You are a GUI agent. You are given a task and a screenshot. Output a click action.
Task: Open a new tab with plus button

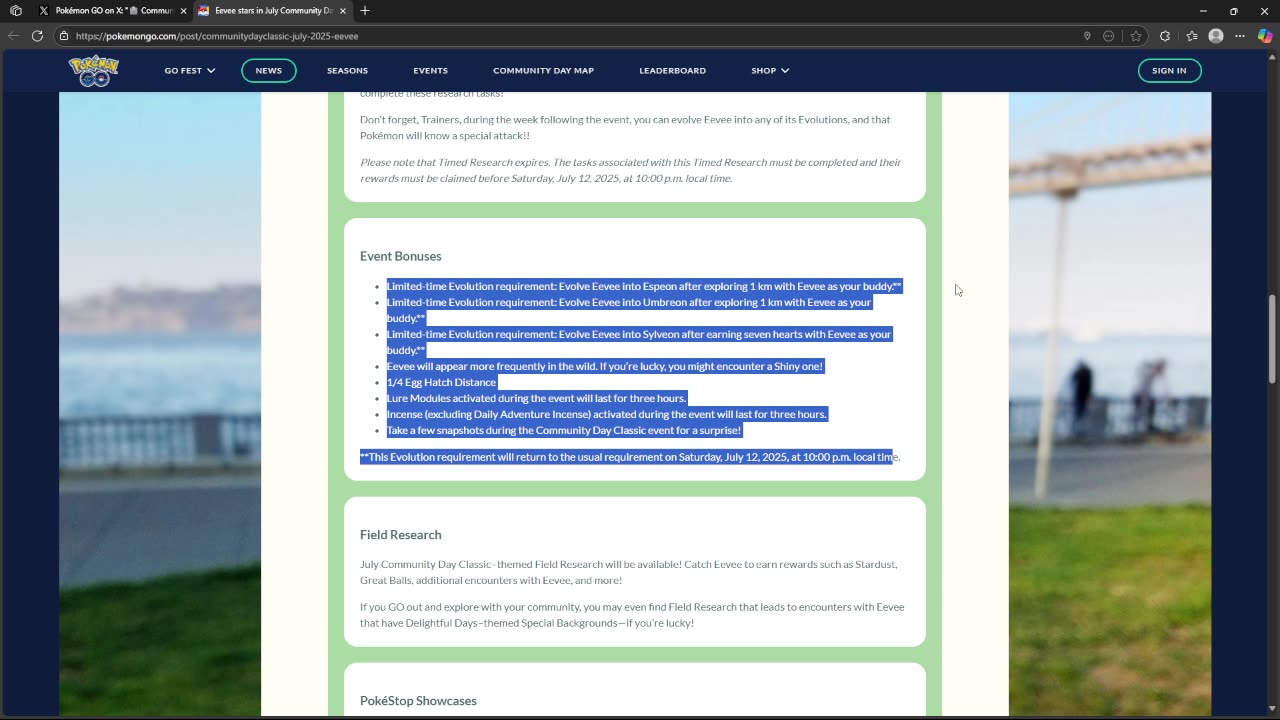(x=365, y=11)
